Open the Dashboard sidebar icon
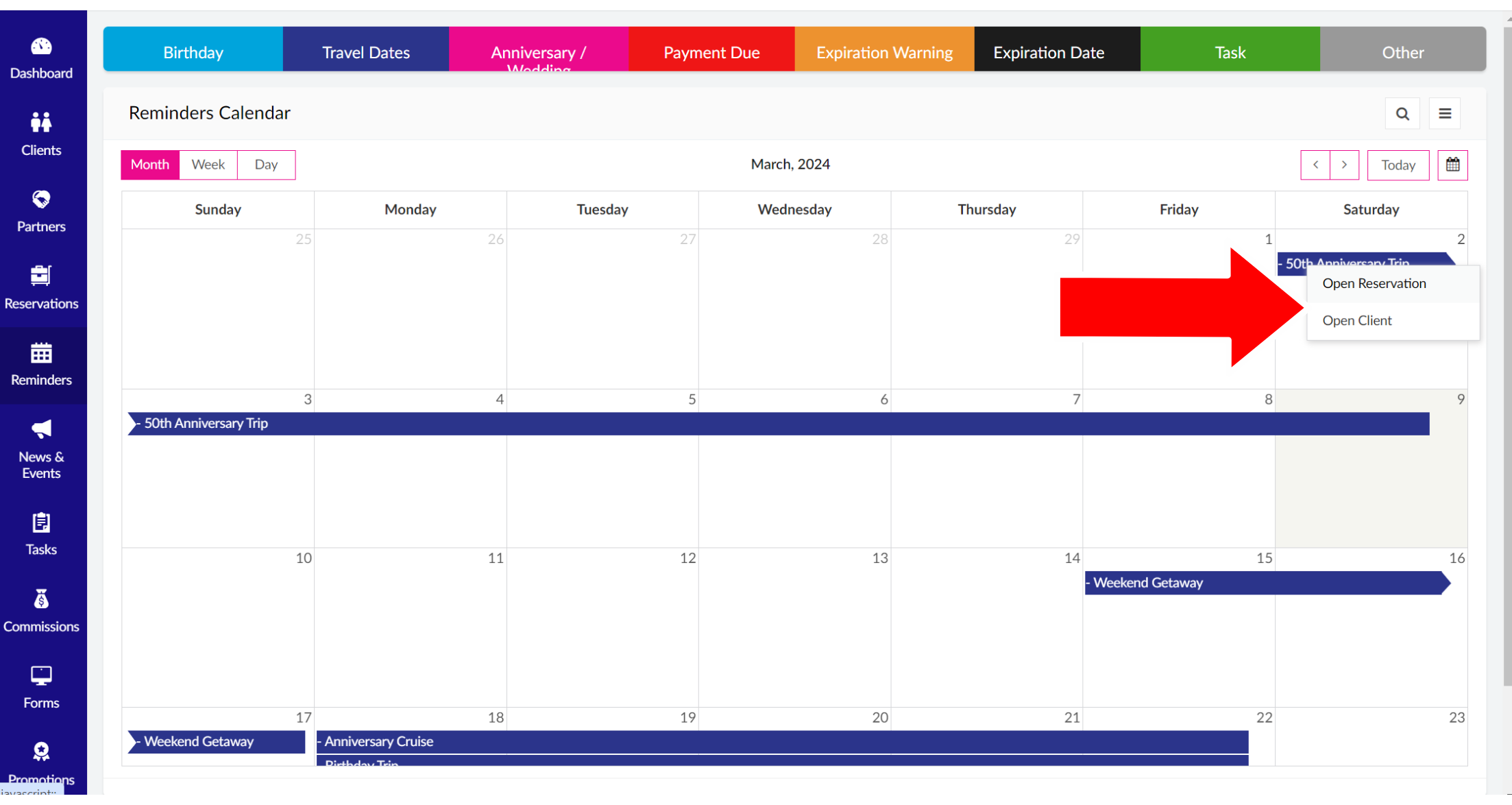 tap(41, 47)
